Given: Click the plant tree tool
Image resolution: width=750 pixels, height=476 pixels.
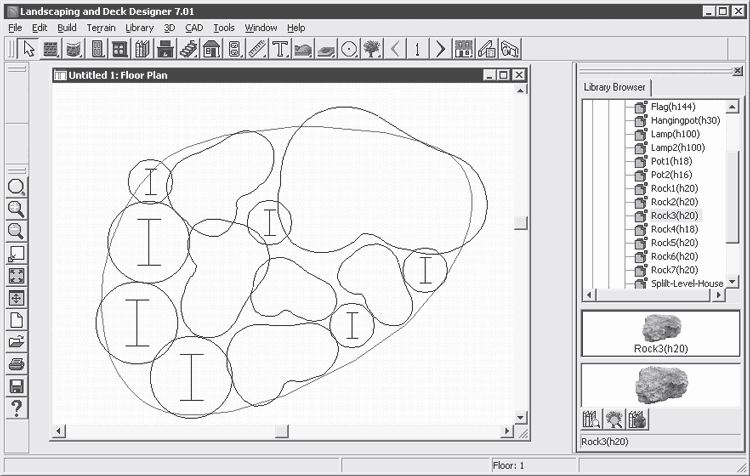Looking at the screenshot, I should coord(372,48).
